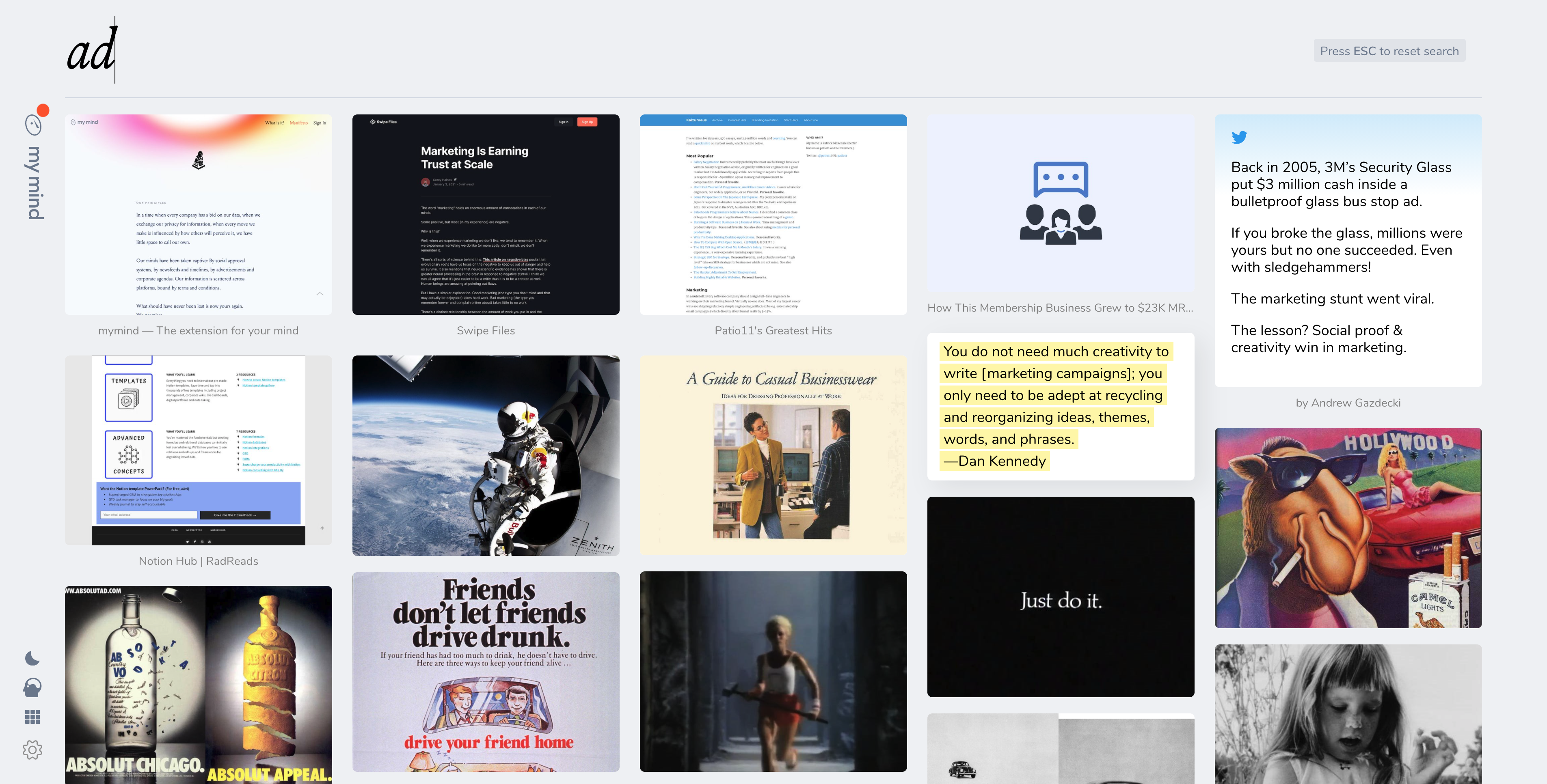Click the brain head icon in the sidebar

[32, 687]
